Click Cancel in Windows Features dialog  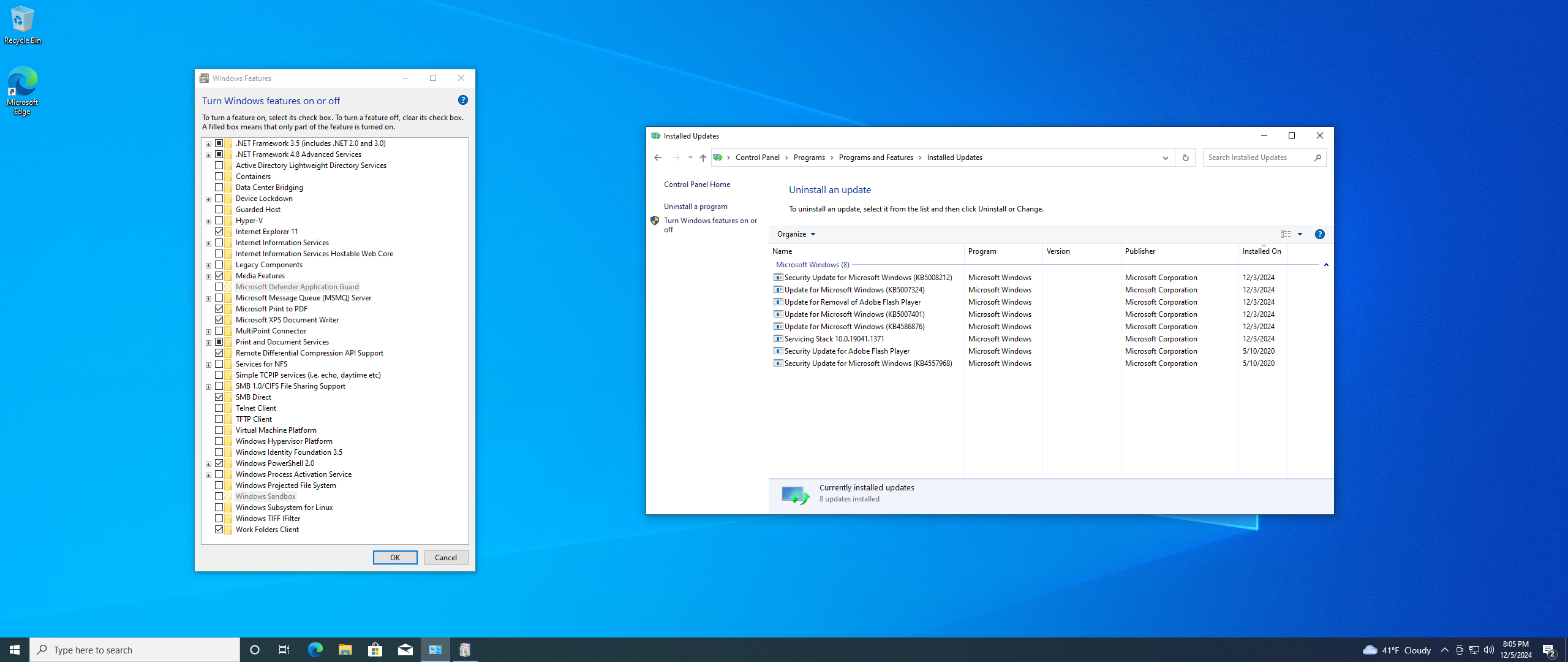point(446,557)
